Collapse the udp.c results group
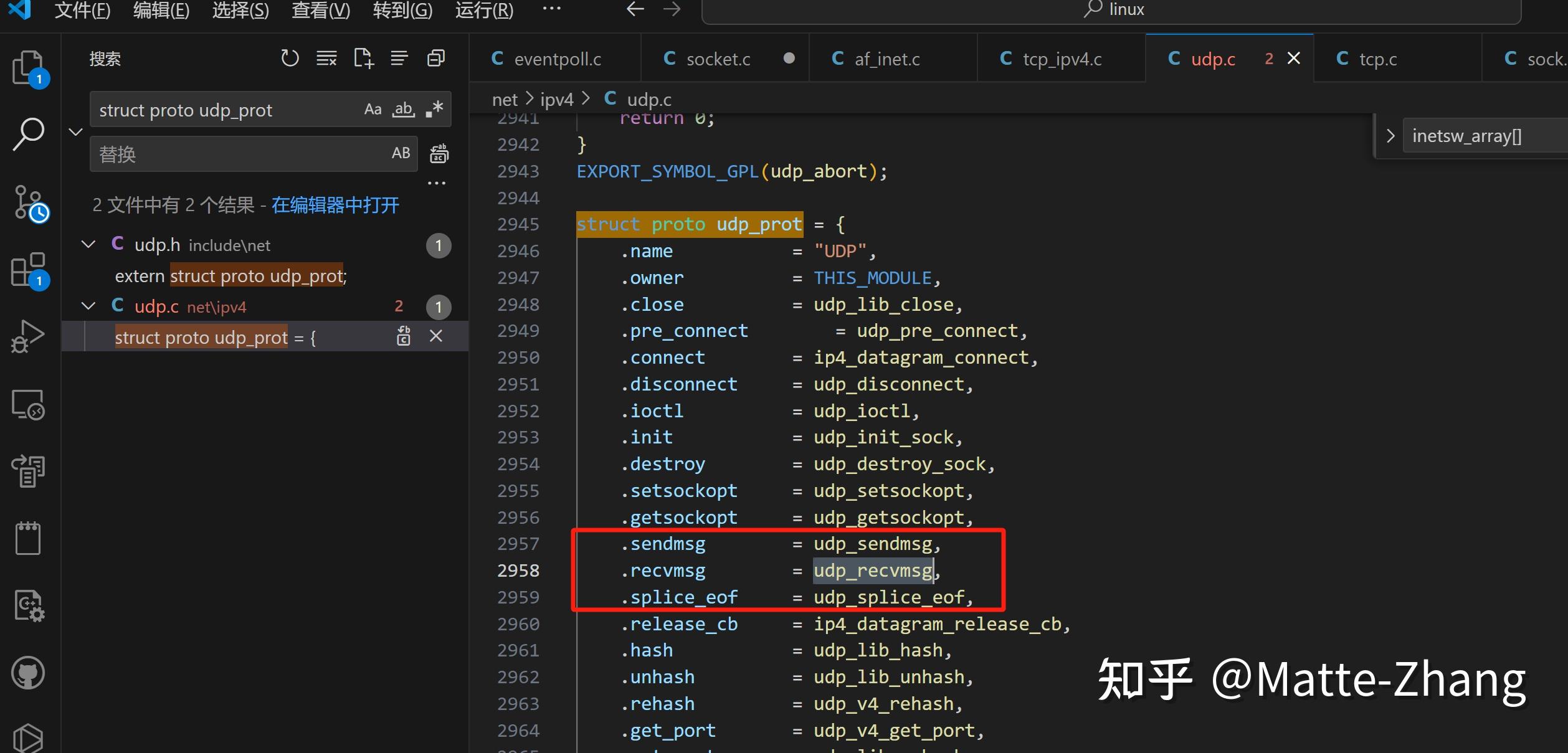This screenshot has width=1568, height=753. pos(88,306)
